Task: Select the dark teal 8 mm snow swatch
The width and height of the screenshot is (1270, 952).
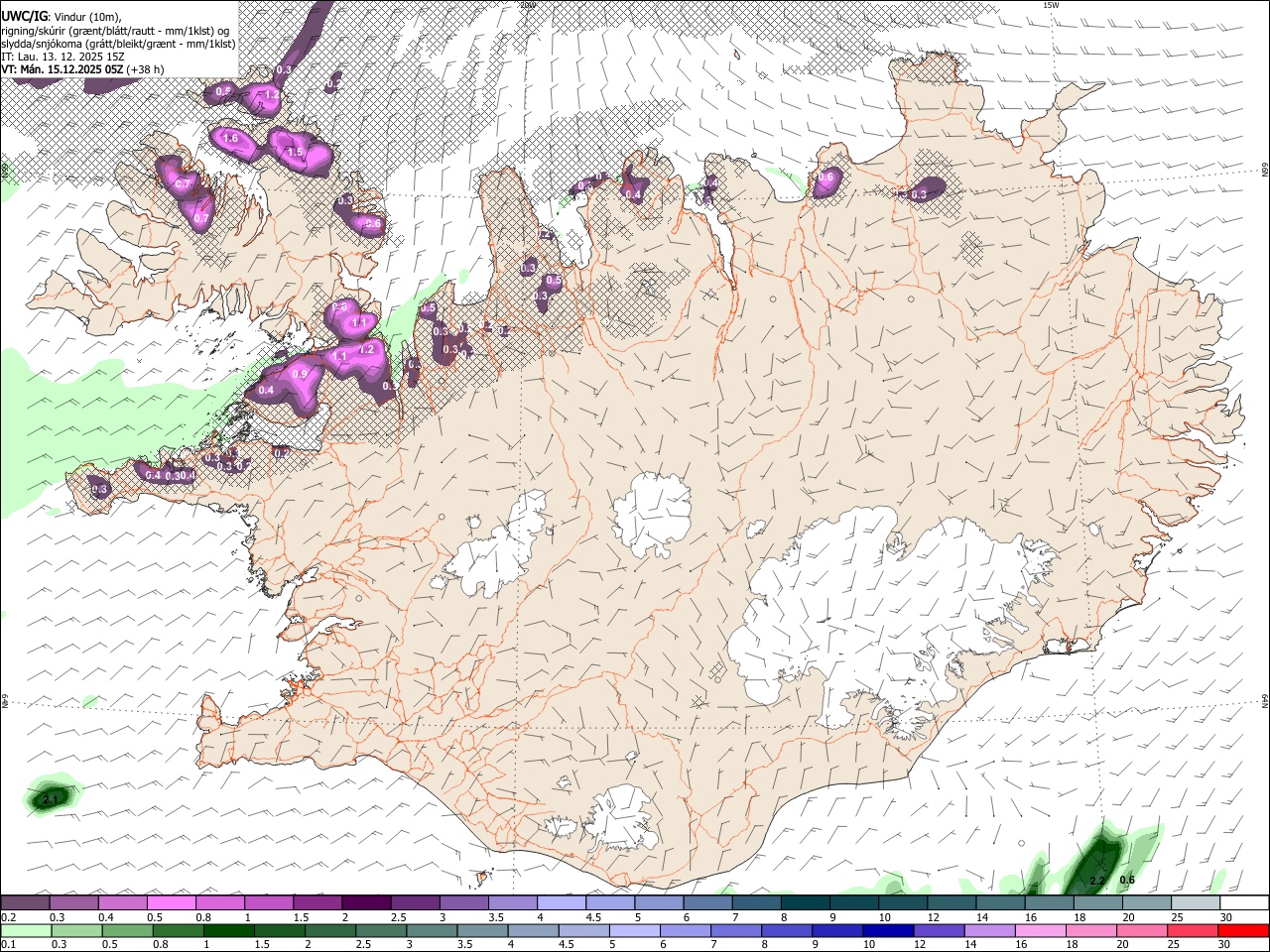Action: point(805,903)
